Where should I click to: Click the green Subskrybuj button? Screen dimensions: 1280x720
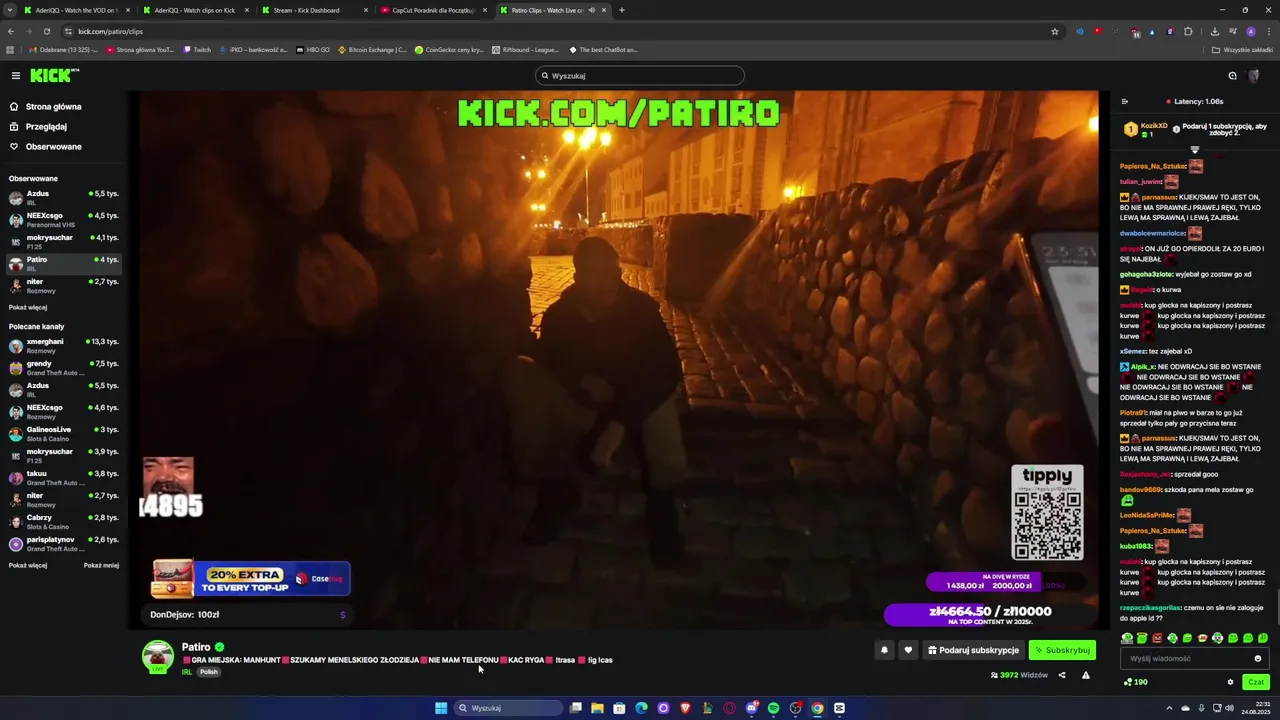[x=1062, y=650]
